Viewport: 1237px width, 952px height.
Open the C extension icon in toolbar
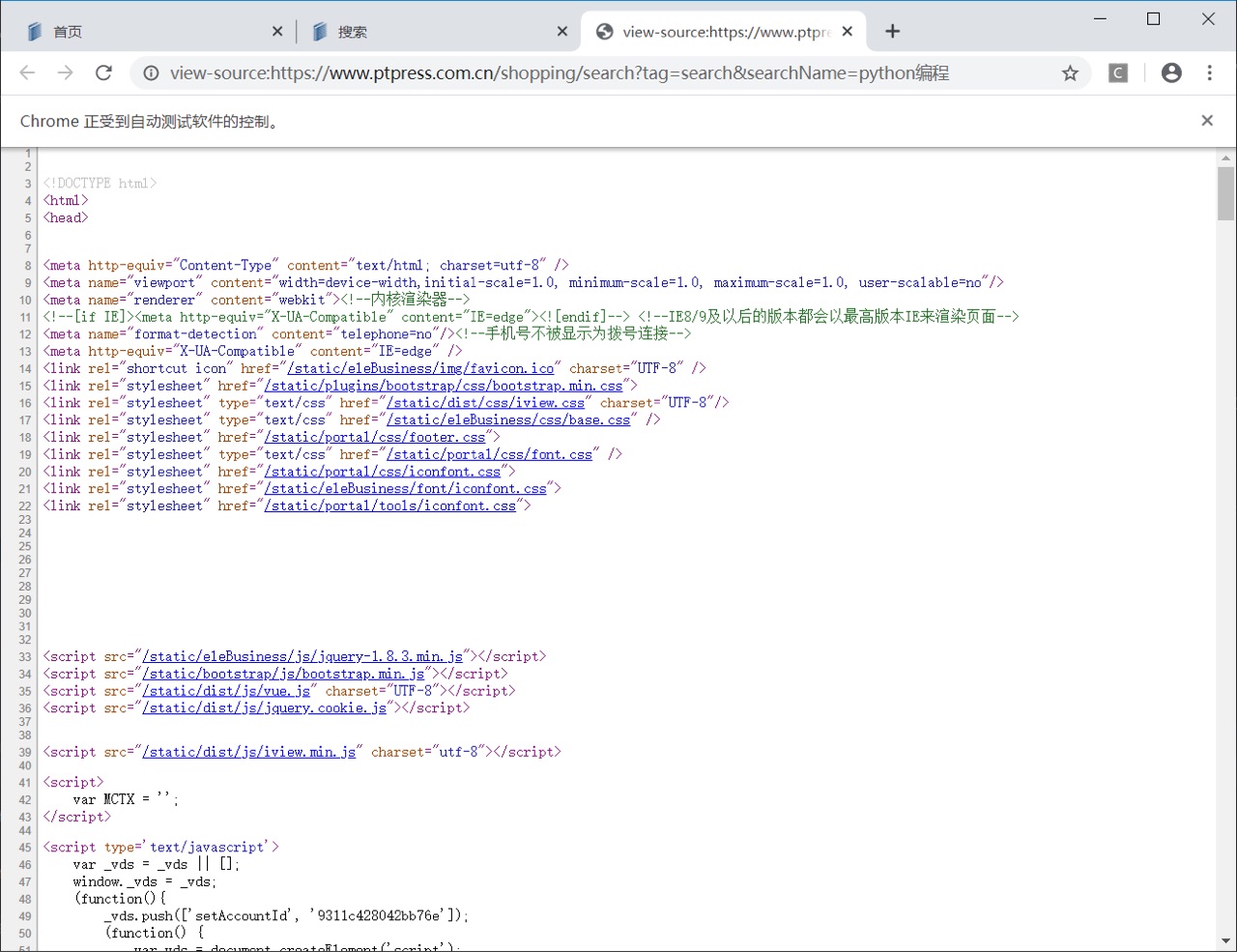coord(1118,72)
